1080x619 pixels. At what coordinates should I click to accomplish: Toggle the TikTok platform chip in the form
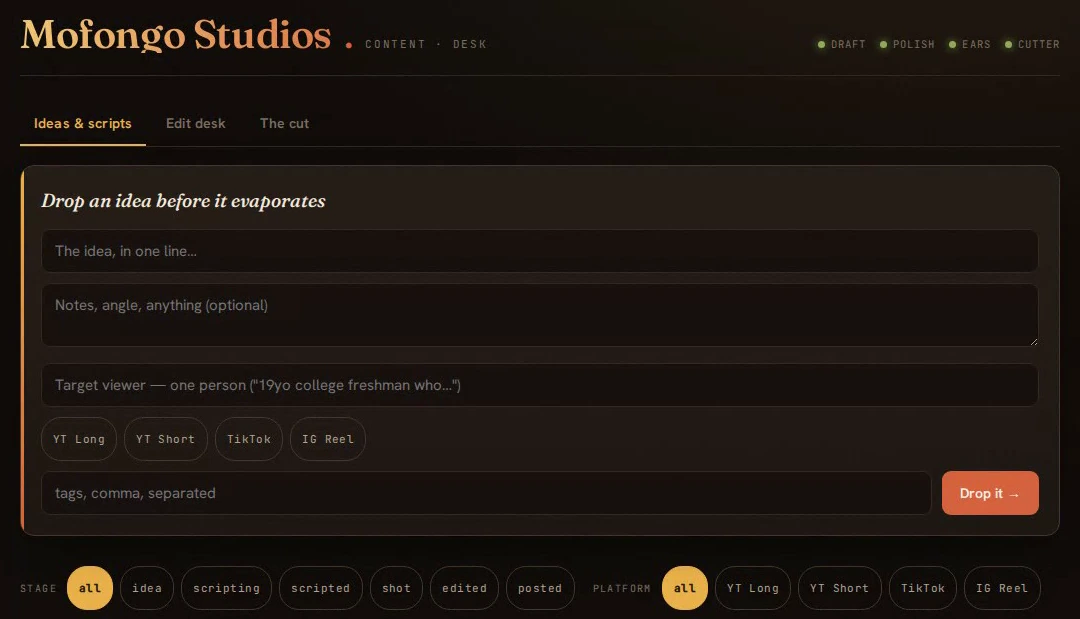click(249, 439)
